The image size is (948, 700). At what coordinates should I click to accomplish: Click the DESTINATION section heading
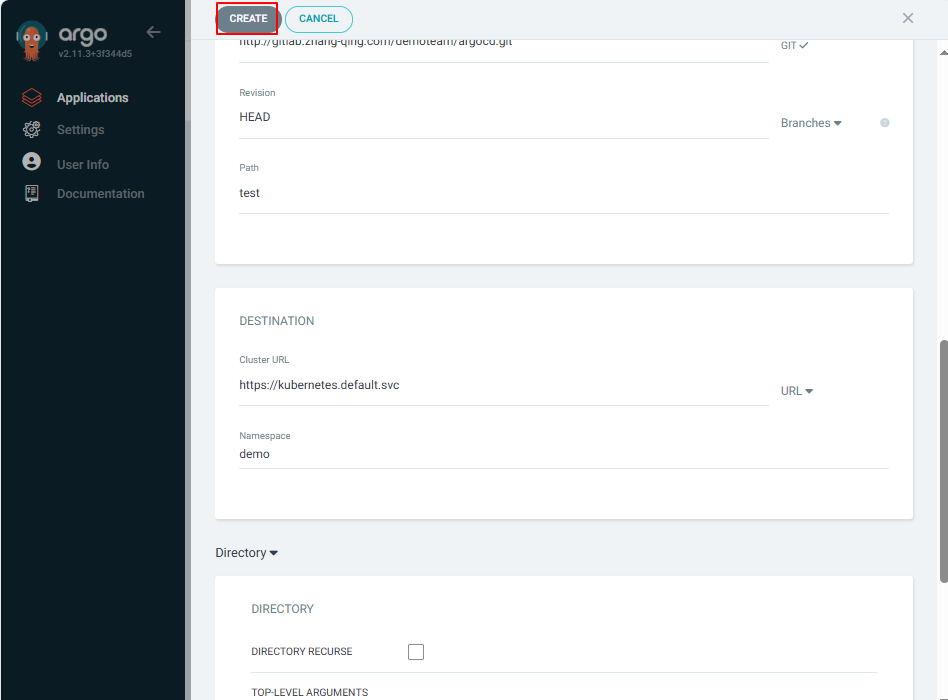tap(277, 321)
